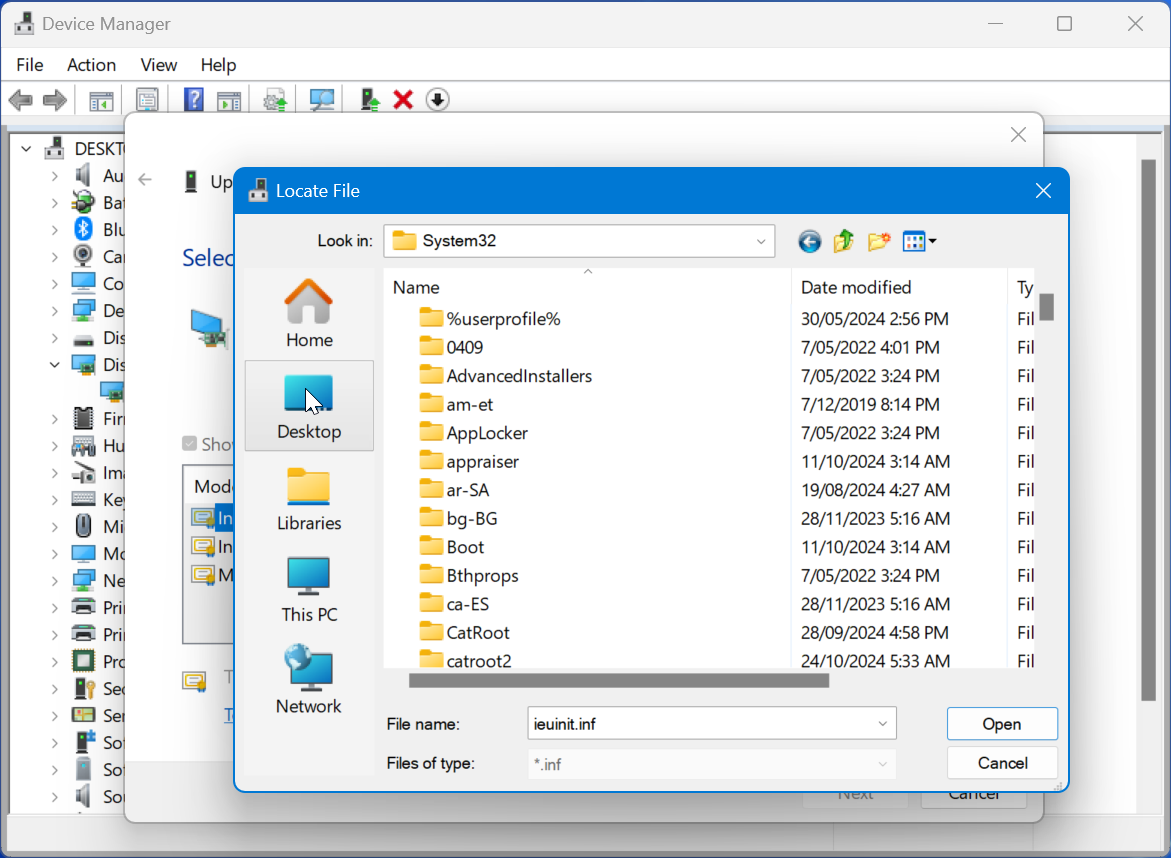Click the Update driver gear toolbar icon

(x=276, y=100)
